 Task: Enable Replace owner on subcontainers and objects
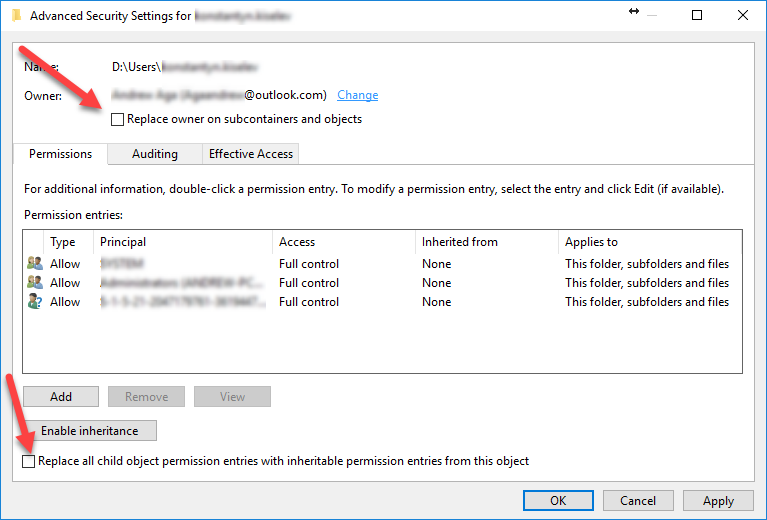(x=117, y=119)
